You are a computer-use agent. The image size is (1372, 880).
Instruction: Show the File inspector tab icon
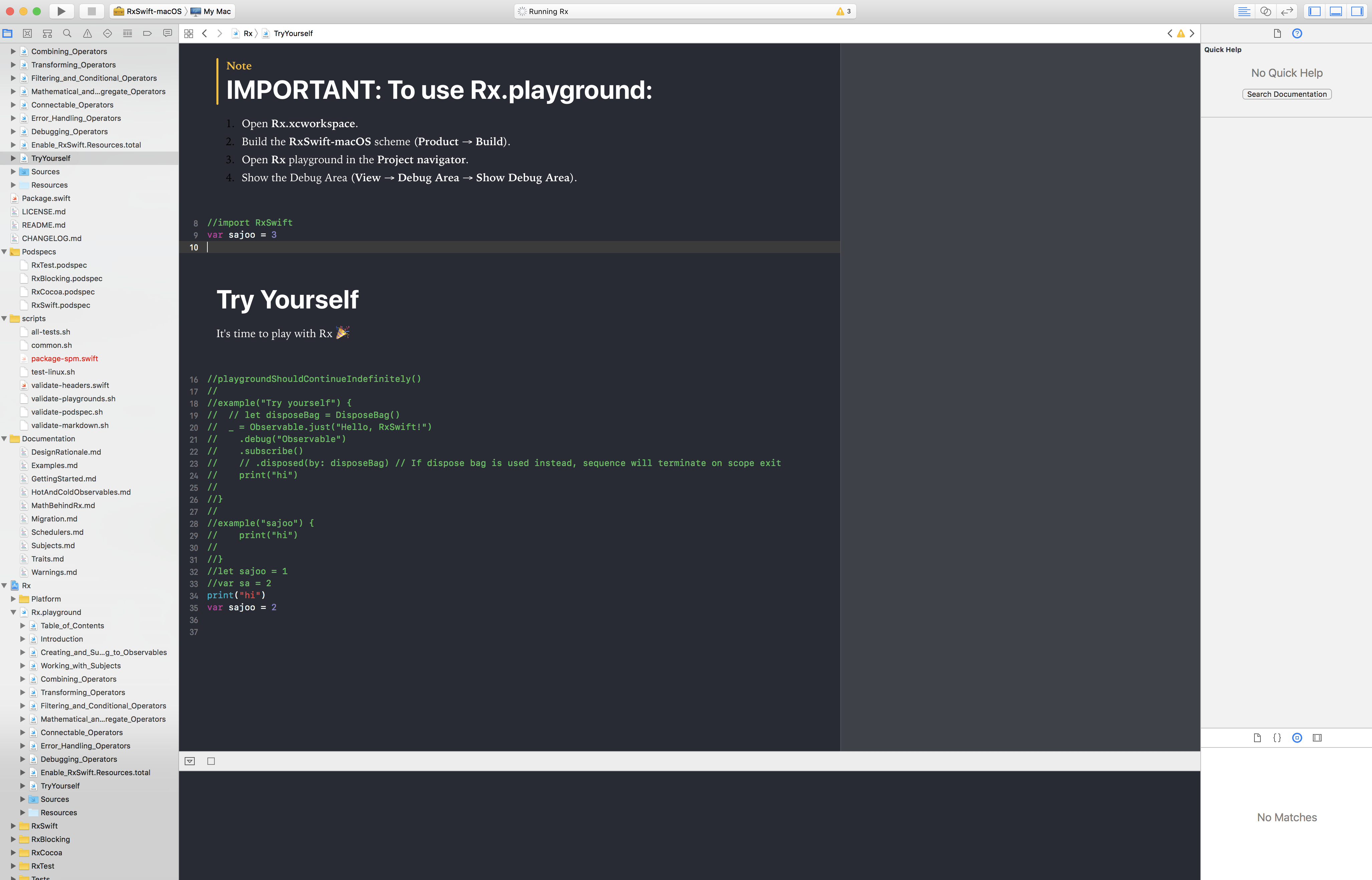click(x=1277, y=33)
